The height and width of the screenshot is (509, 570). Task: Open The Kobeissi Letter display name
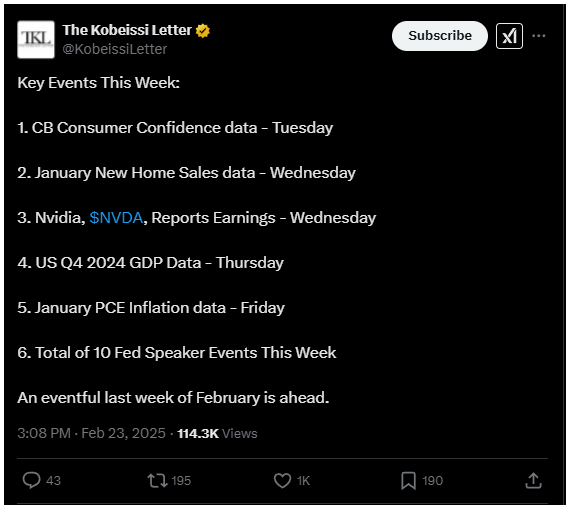coord(127,30)
